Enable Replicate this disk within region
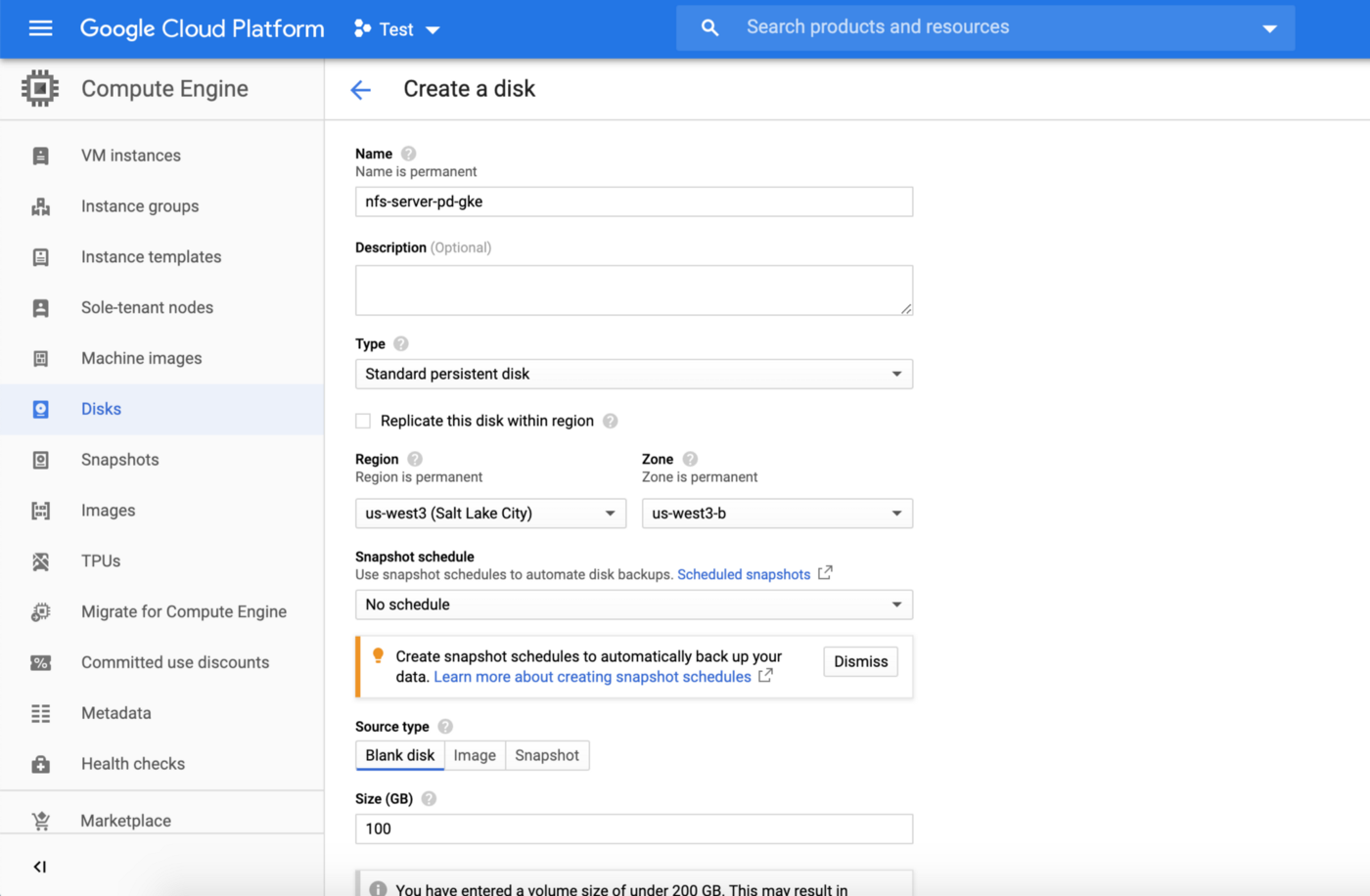The image size is (1370, 896). tap(363, 421)
